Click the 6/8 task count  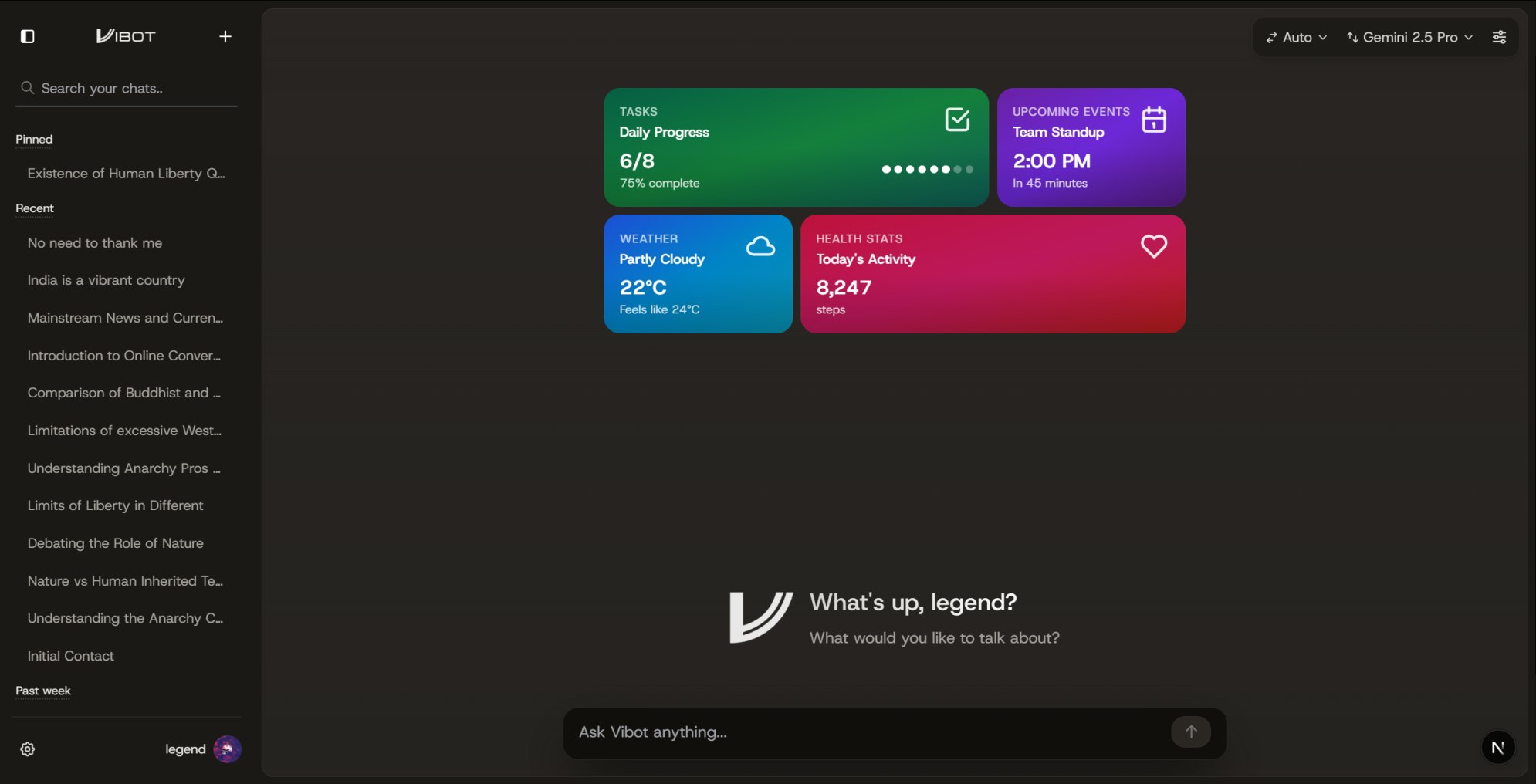(637, 161)
